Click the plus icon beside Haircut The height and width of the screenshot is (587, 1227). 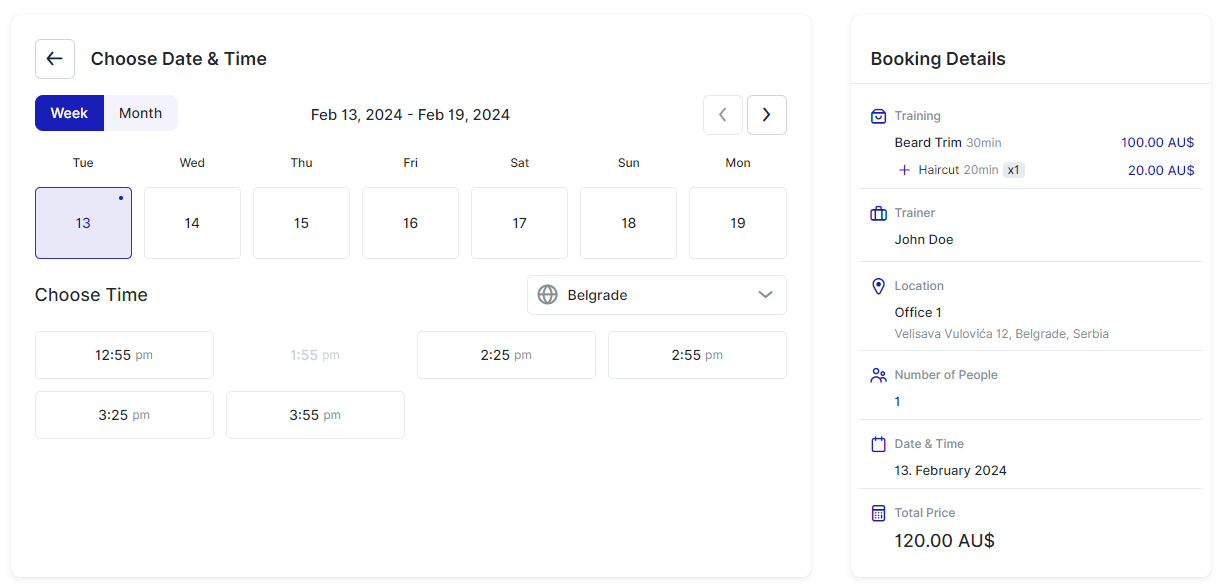(x=904, y=170)
